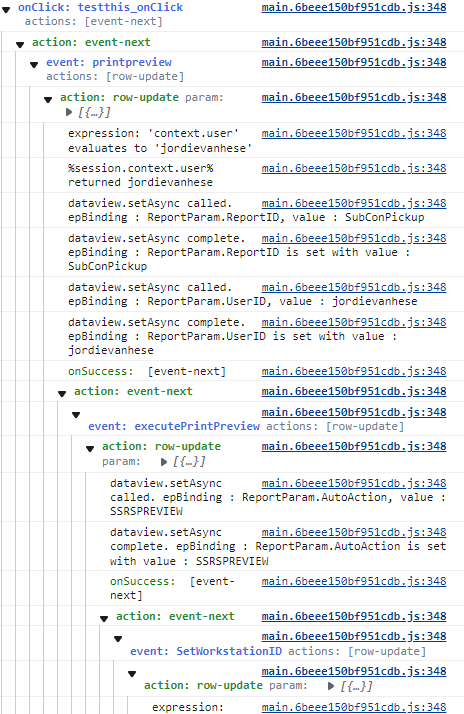This screenshot has height=714, width=464.
Task: Open the source link of the row-update action under printpreview
Action: tap(354, 97)
